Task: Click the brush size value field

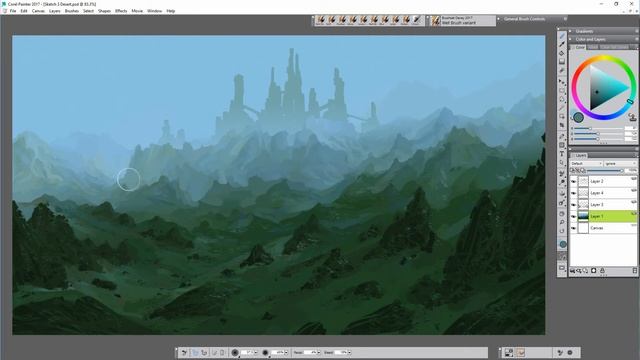Action: [x=247, y=352]
